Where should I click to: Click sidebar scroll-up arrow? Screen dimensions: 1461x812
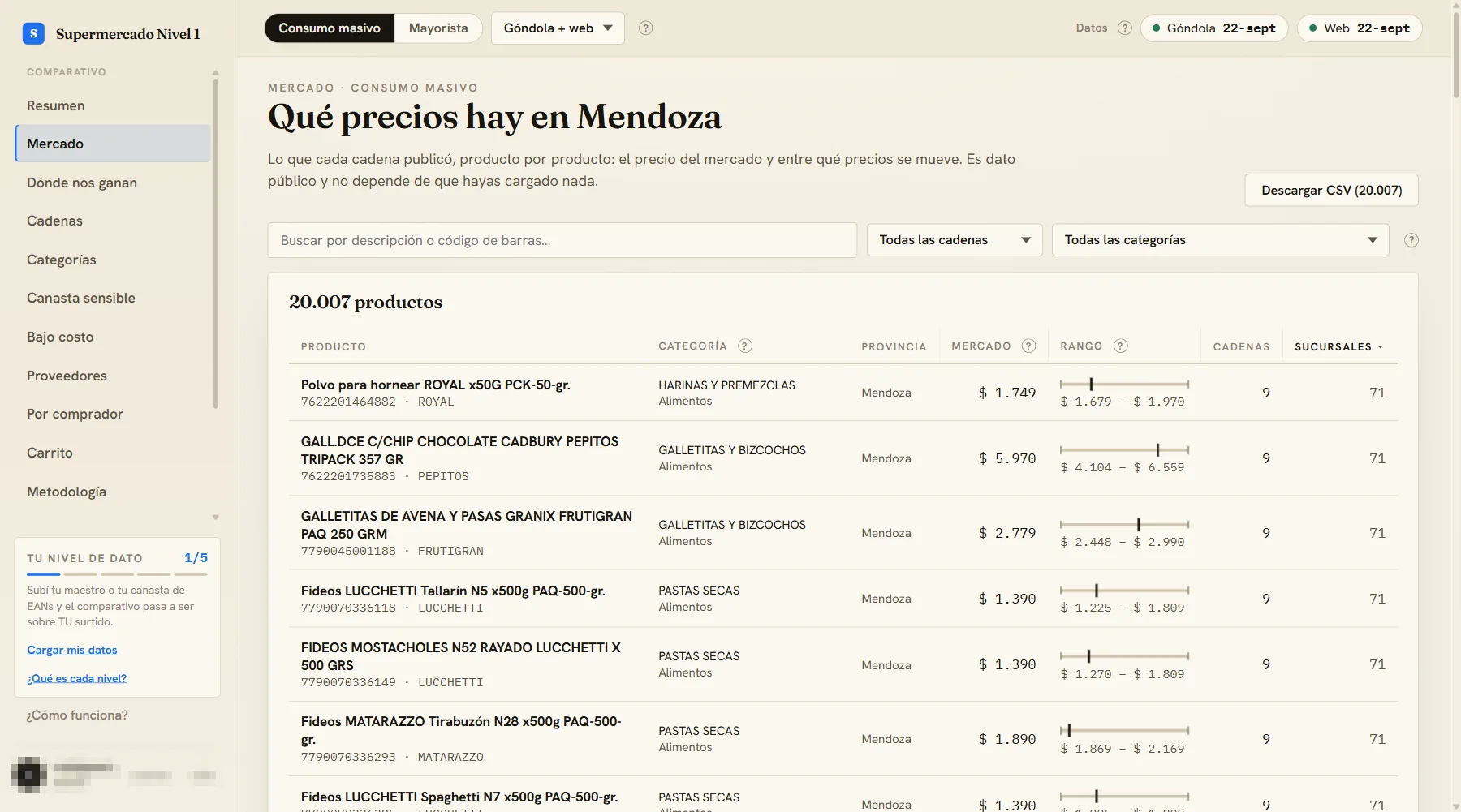point(215,73)
